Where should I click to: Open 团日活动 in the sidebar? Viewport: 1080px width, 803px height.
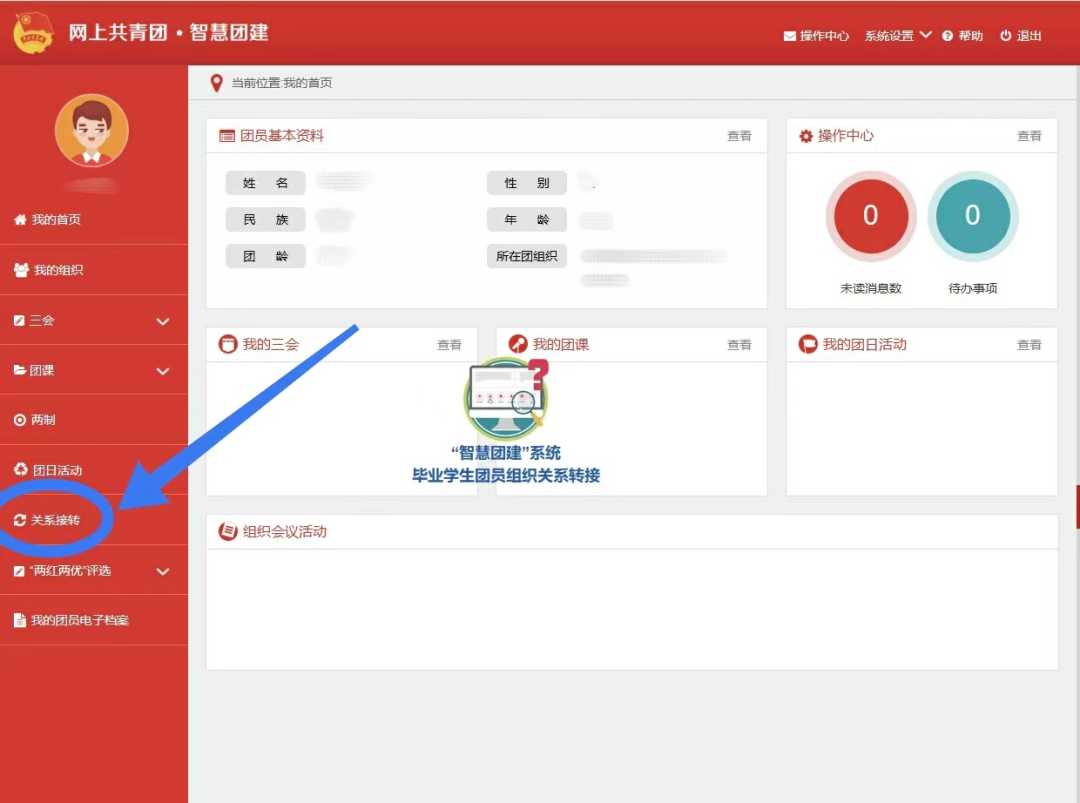point(58,470)
